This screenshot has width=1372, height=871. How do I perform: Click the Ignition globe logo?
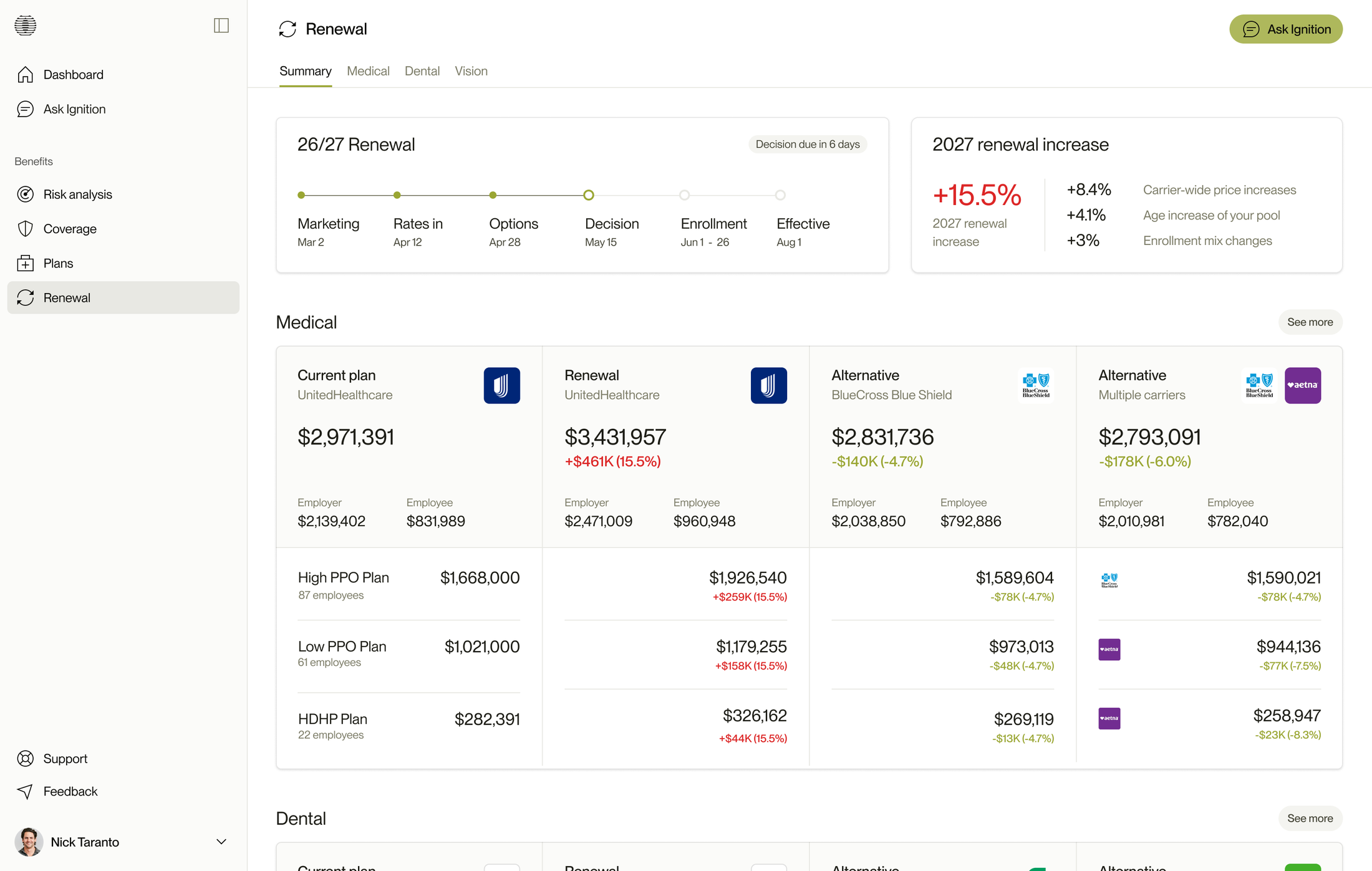click(x=26, y=26)
